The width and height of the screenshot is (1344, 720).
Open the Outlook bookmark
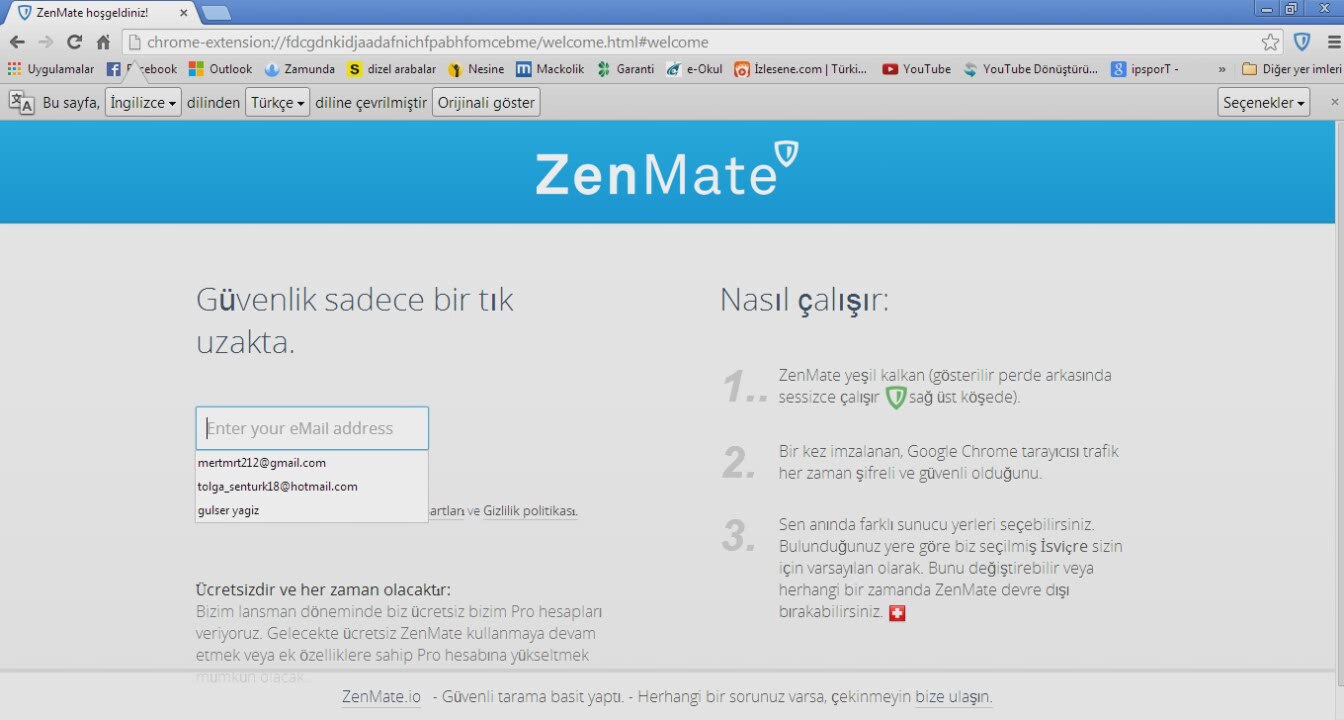(221, 69)
